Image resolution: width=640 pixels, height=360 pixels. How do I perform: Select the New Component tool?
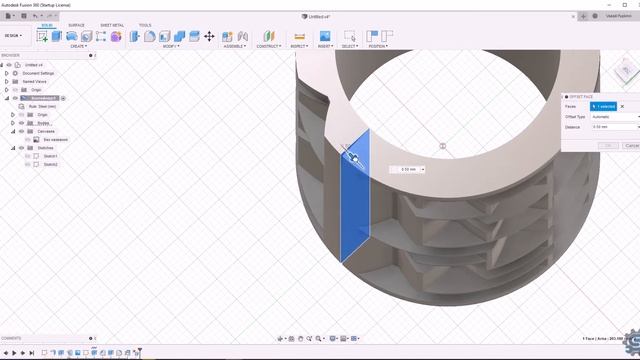pyautogui.click(x=227, y=36)
